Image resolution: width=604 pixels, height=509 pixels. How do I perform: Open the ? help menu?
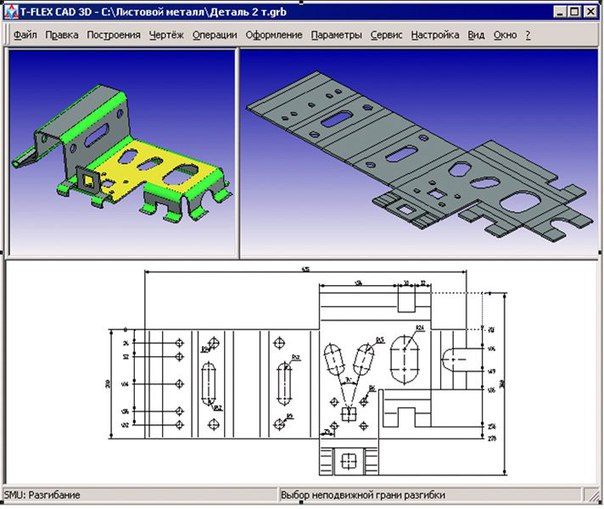528,35
